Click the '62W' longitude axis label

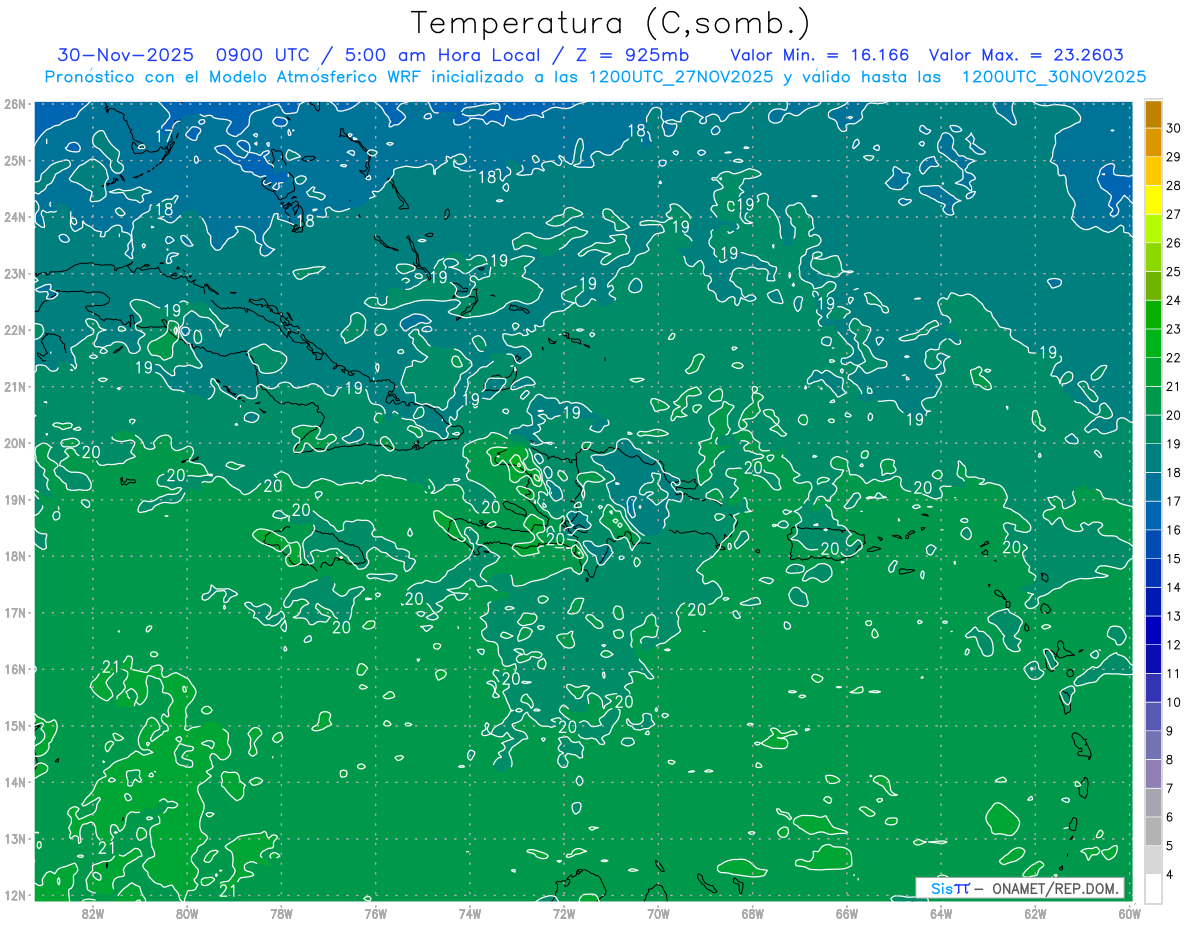[x=1035, y=912]
